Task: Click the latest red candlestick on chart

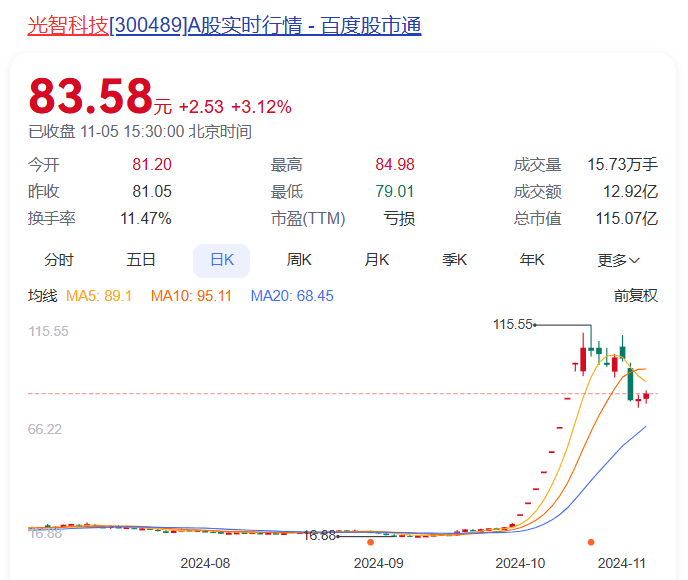Action: coord(646,397)
